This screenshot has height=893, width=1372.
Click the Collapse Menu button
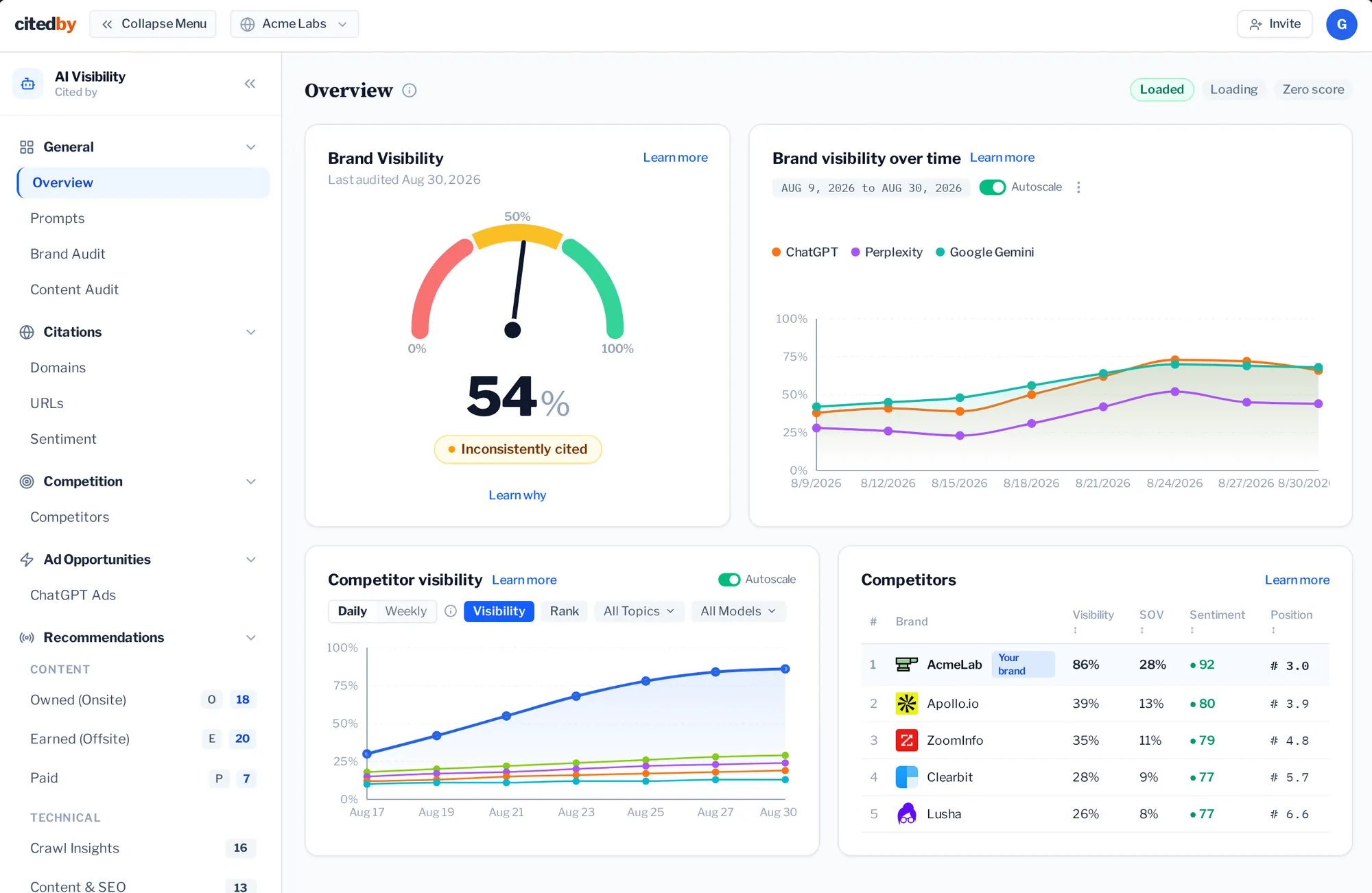[x=153, y=24]
